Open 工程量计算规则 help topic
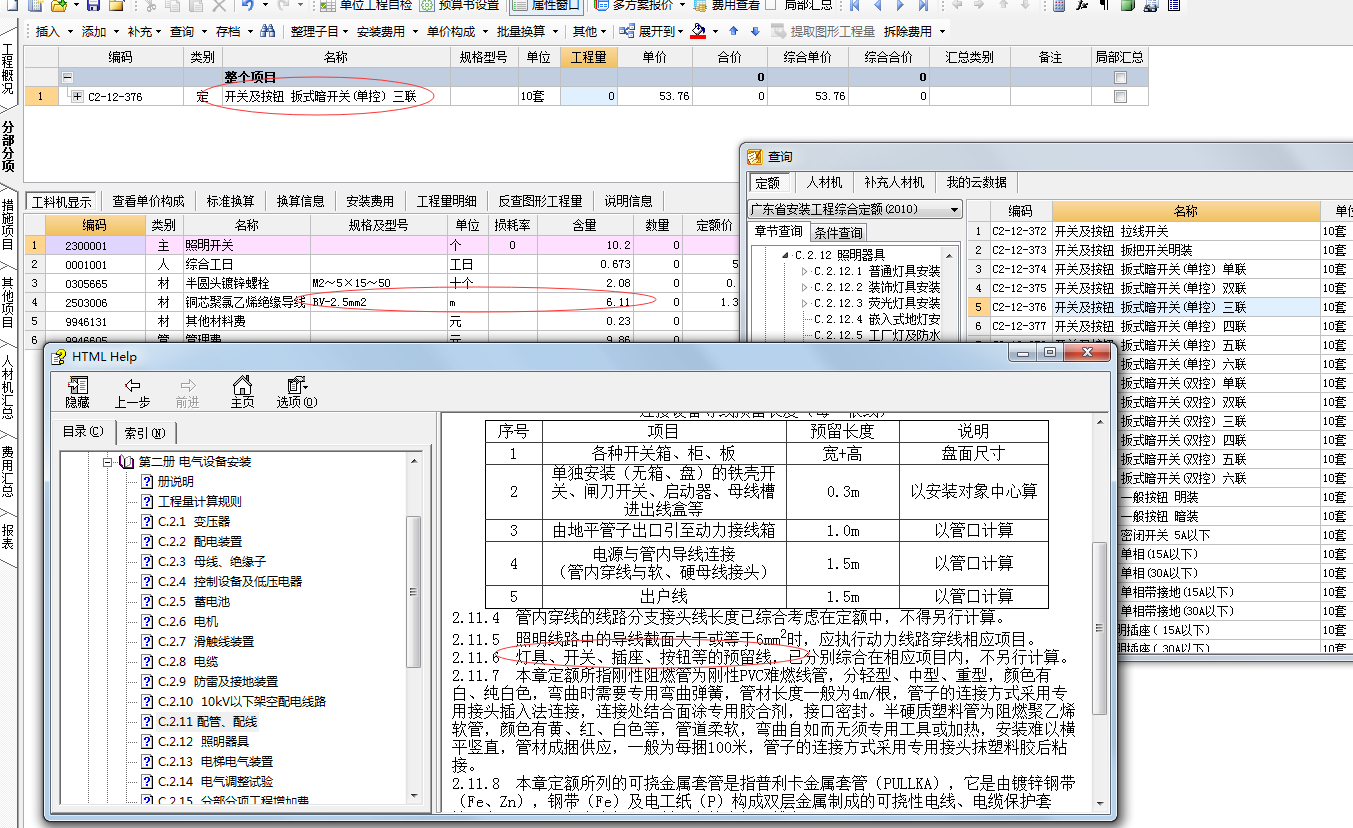 (x=200, y=501)
